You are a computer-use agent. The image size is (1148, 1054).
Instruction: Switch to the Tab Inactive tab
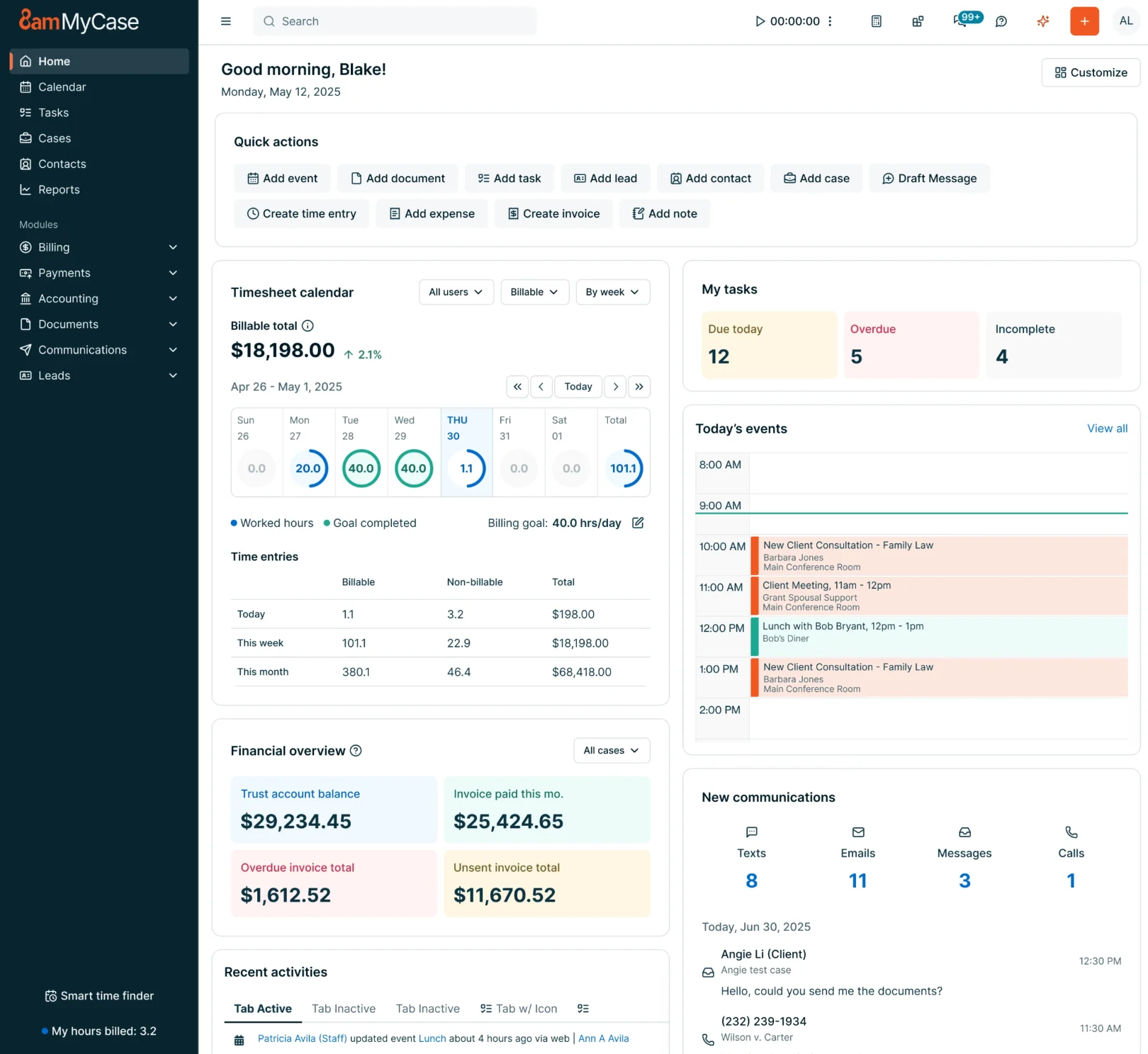click(344, 1009)
